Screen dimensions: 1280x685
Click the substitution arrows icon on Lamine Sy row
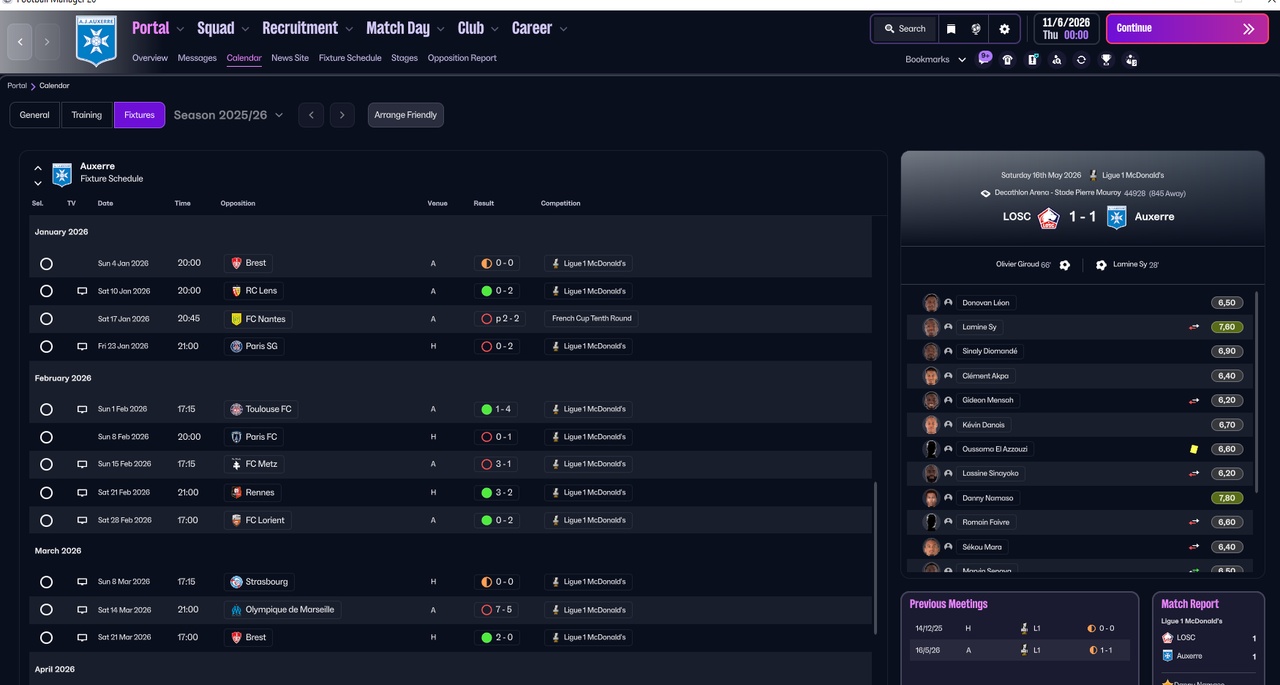(1193, 327)
